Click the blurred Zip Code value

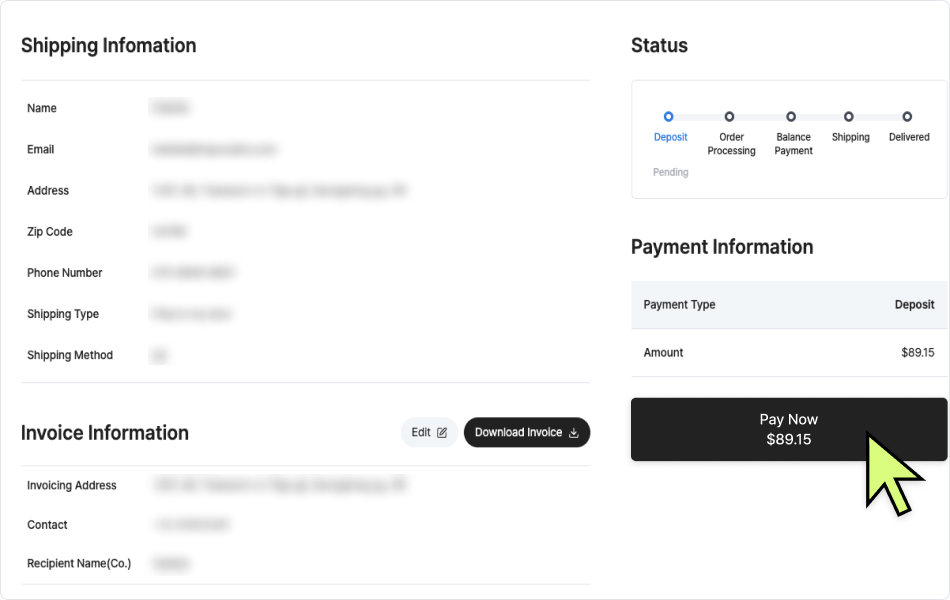[168, 231]
